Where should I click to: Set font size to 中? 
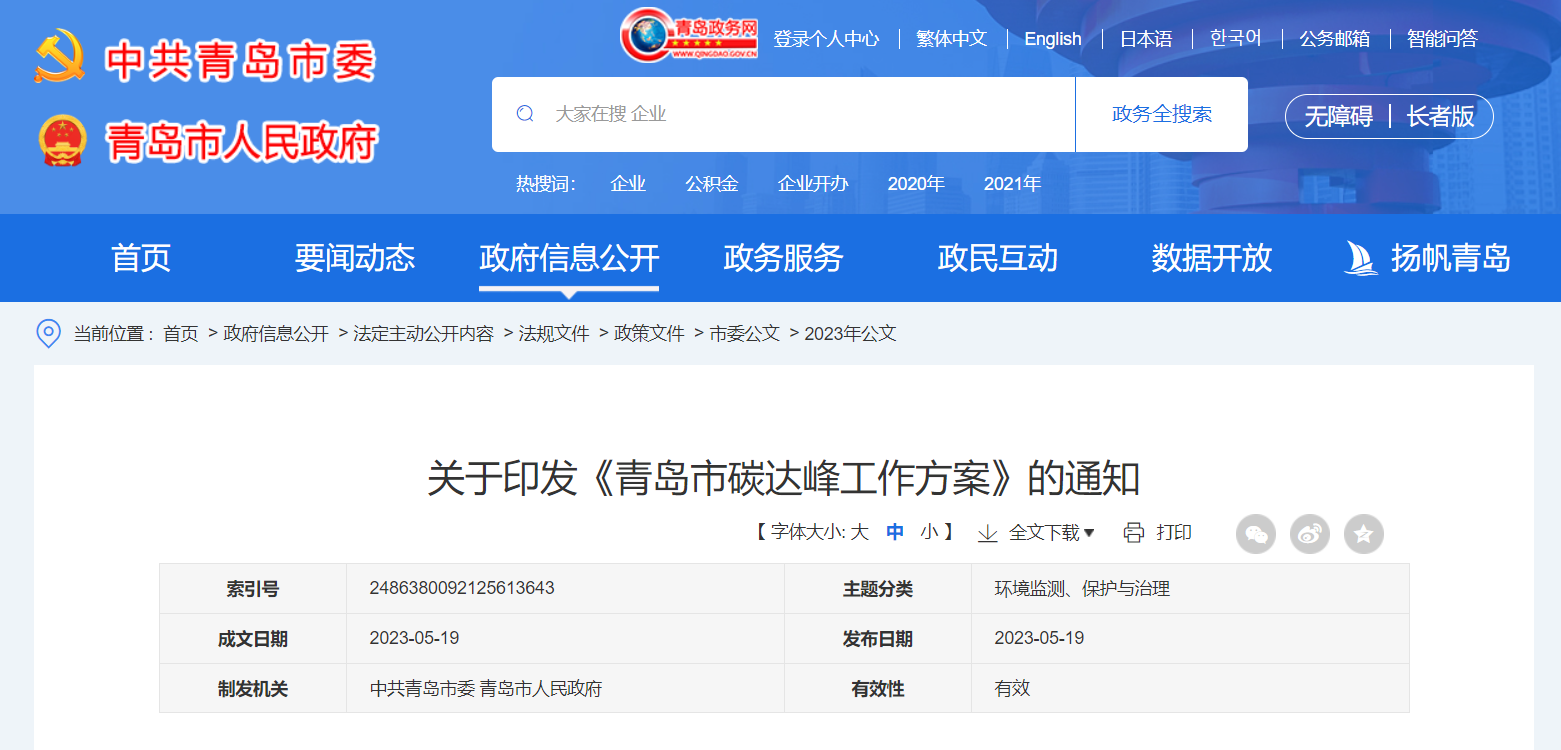(x=895, y=533)
